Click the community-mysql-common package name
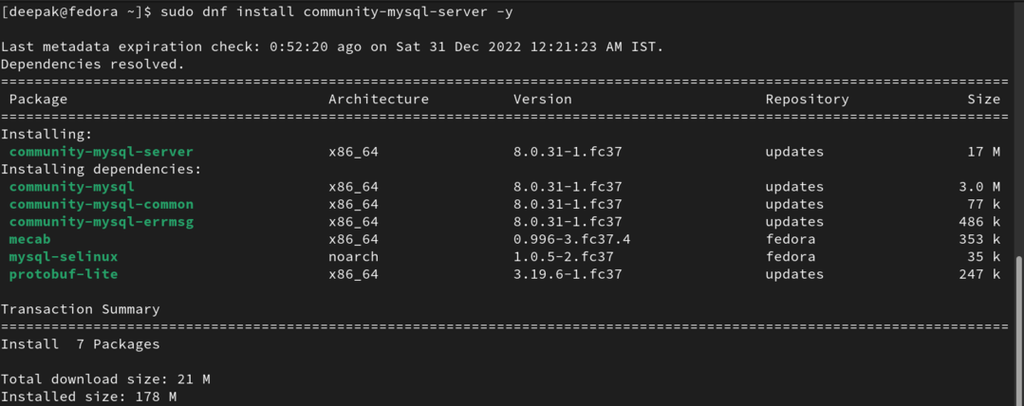The width and height of the screenshot is (1024, 406). click(x=101, y=204)
